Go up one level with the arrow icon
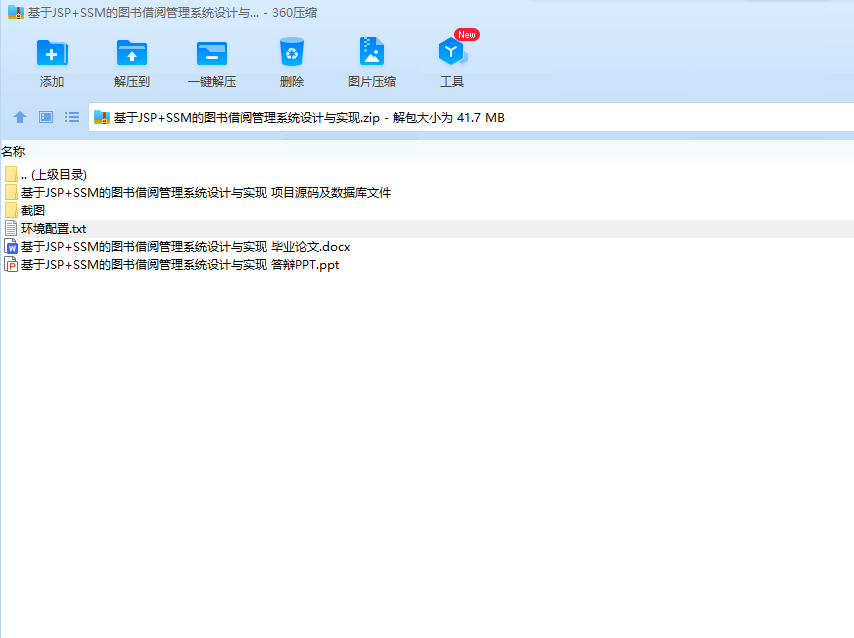The image size is (854, 638). pos(20,117)
